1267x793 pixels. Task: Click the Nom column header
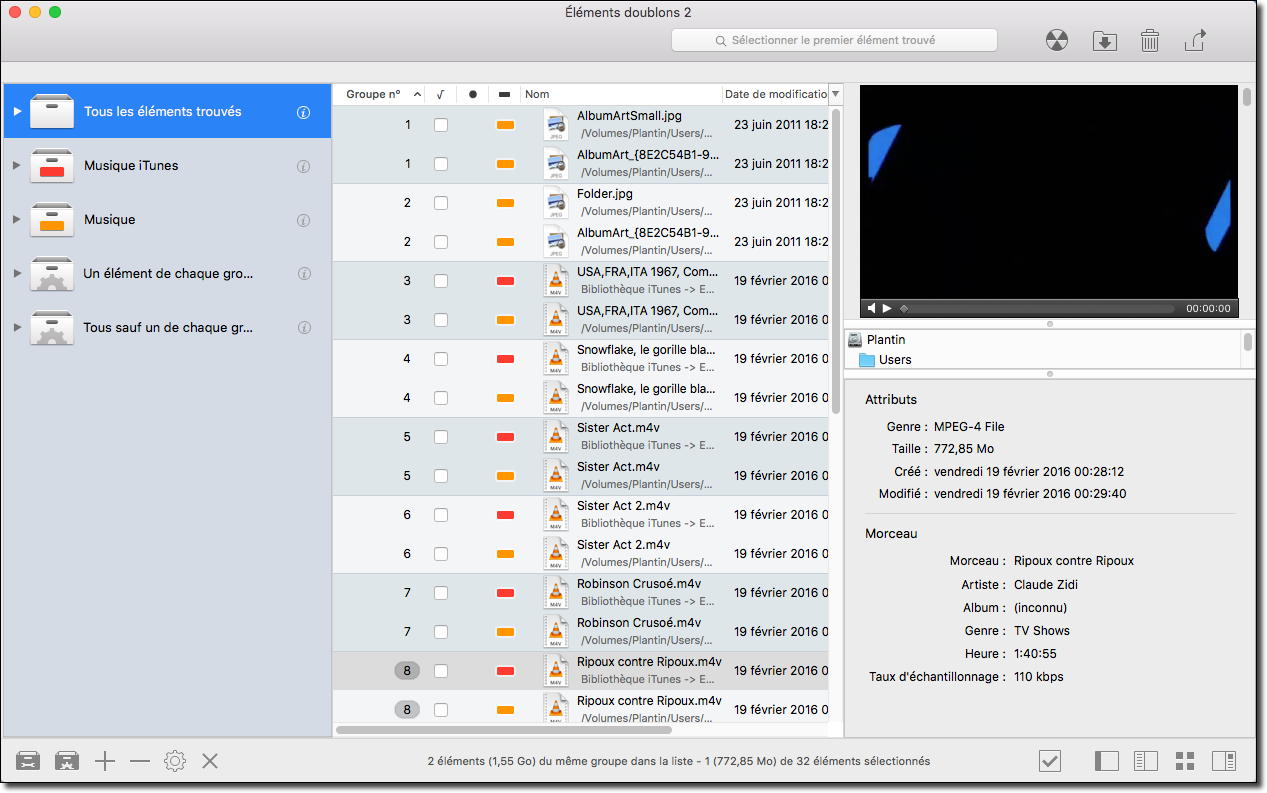621,94
